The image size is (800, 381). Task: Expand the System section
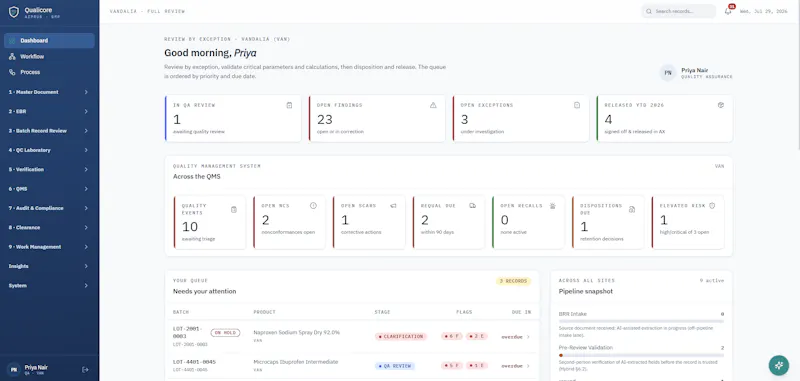pos(49,286)
